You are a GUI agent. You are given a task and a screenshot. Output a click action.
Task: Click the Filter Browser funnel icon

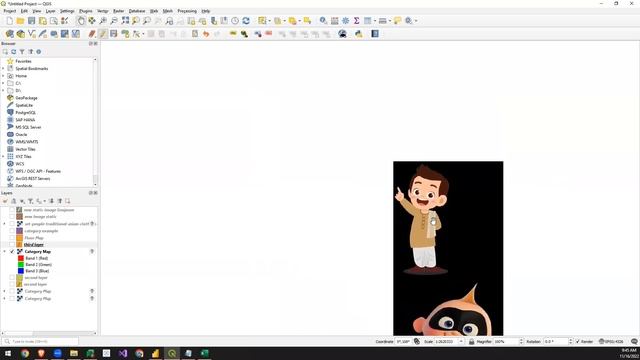(x=22, y=52)
